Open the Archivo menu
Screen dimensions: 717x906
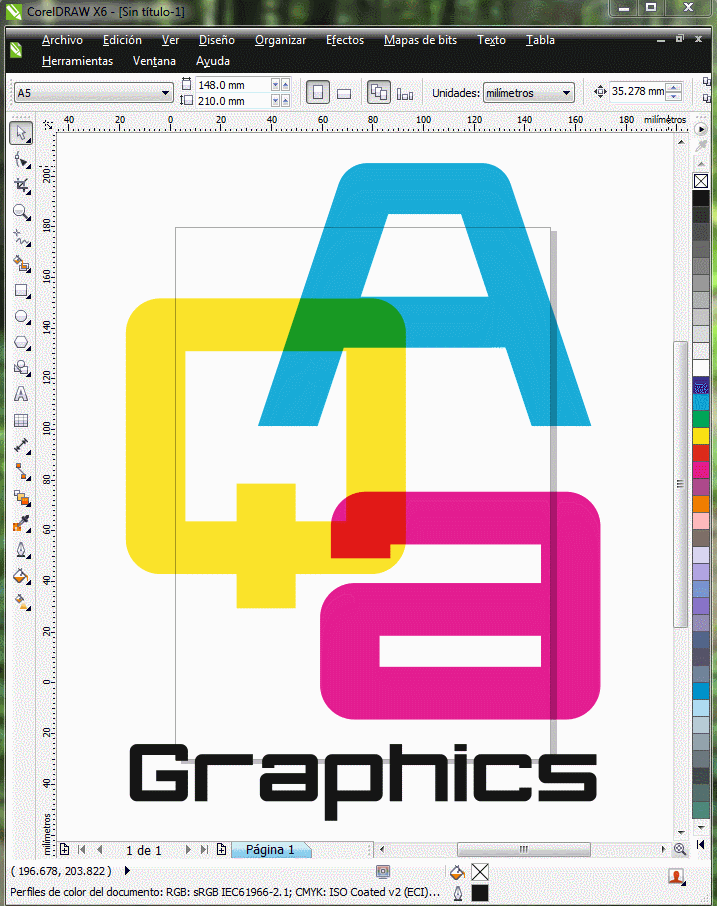(x=62, y=40)
